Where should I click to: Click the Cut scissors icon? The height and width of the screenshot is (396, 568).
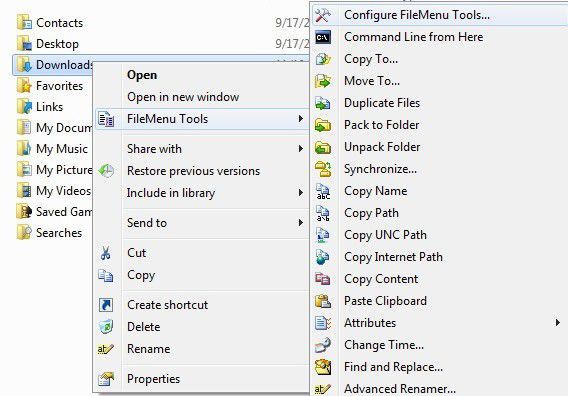(x=105, y=253)
